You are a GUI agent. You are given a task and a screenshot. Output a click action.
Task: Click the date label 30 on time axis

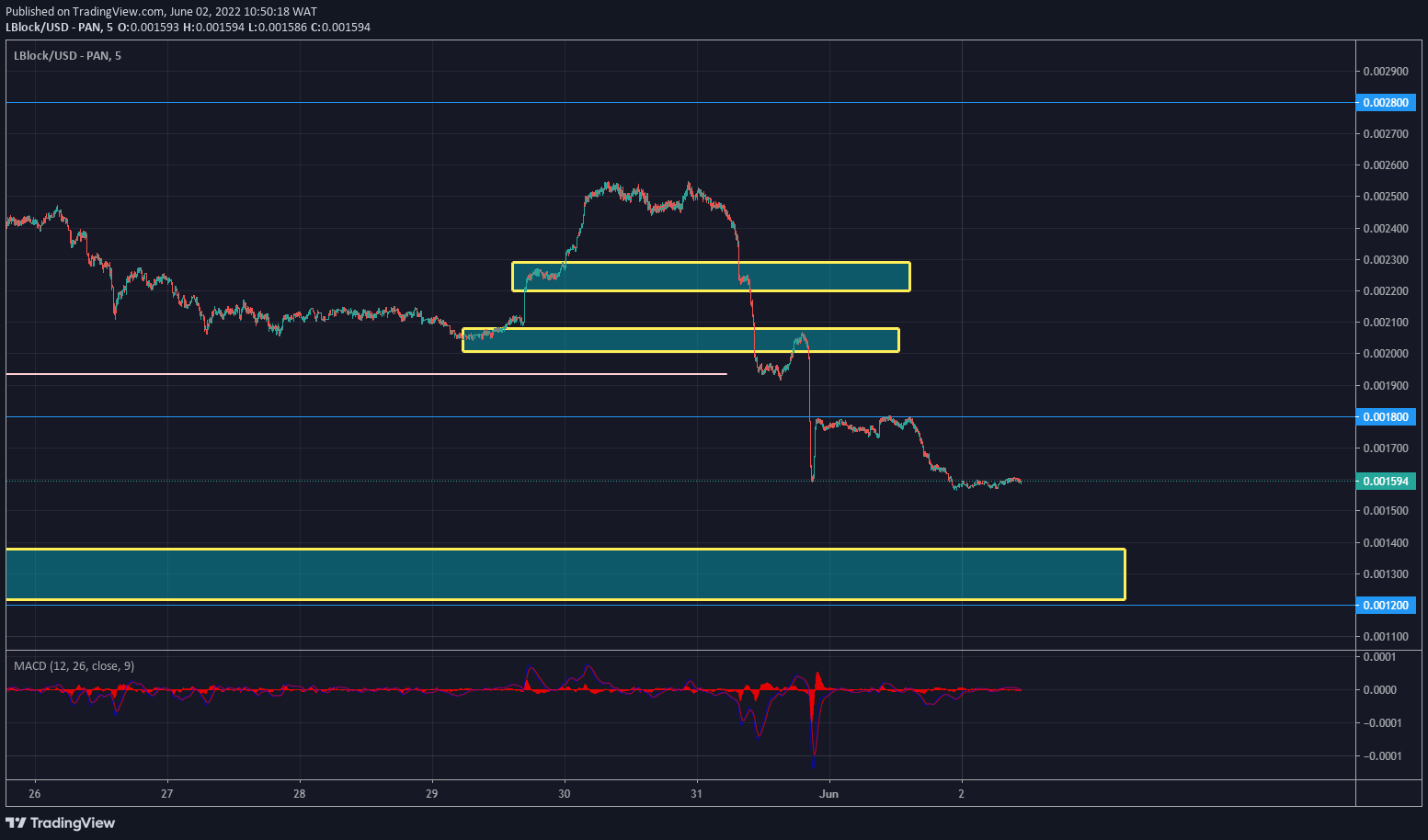click(565, 794)
